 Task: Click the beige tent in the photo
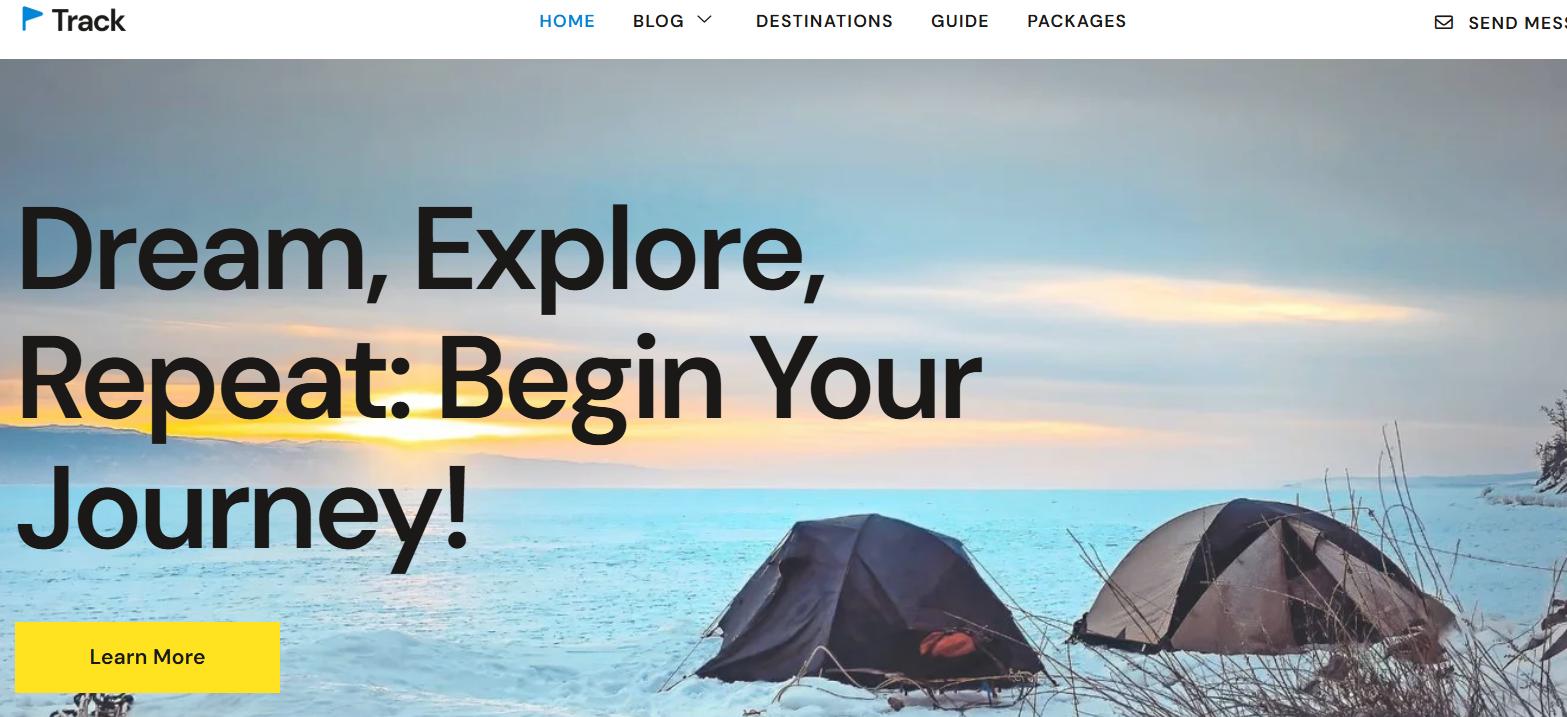[x=1262, y=576]
